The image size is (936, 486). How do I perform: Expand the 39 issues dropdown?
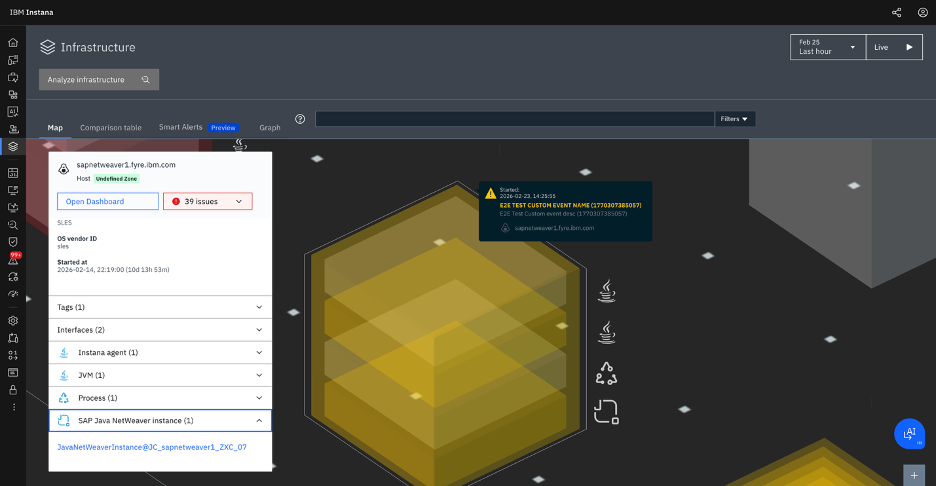coord(208,201)
